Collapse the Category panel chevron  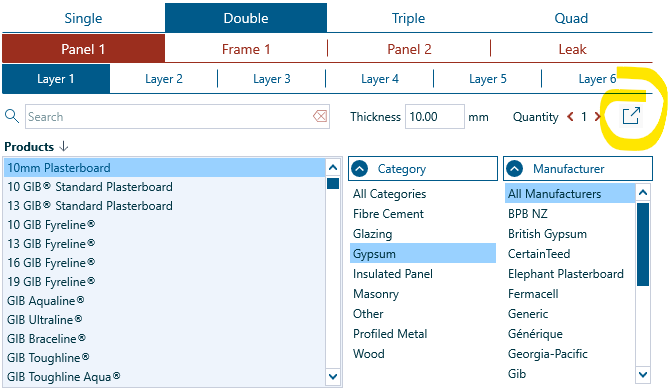[x=360, y=169]
